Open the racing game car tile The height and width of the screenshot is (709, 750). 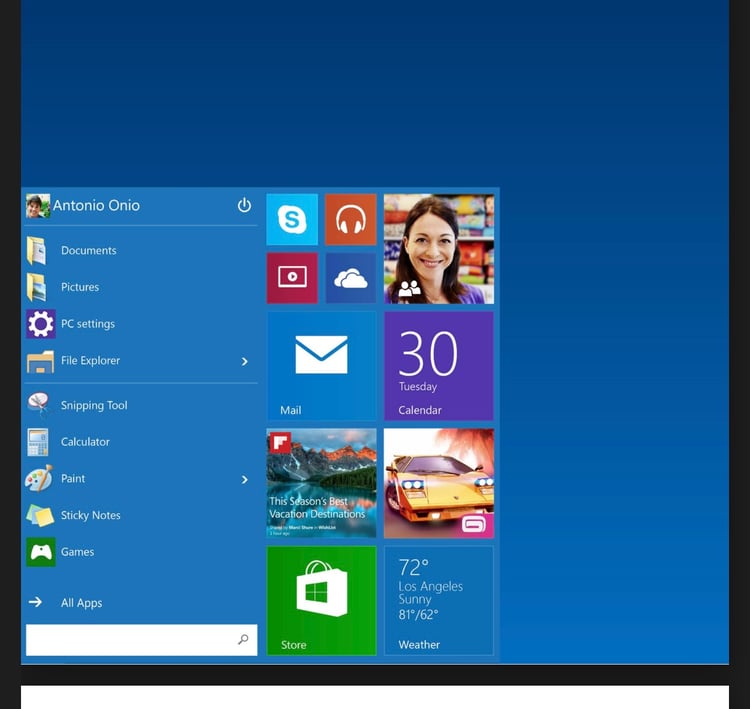(439, 483)
